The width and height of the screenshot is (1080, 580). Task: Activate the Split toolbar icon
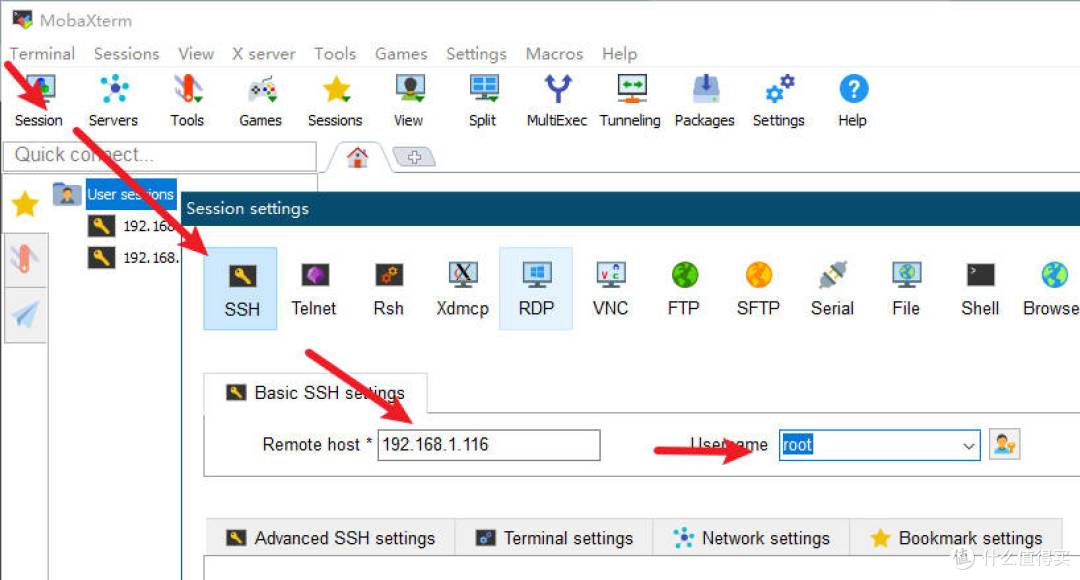pyautogui.click(x=483, y=101)
